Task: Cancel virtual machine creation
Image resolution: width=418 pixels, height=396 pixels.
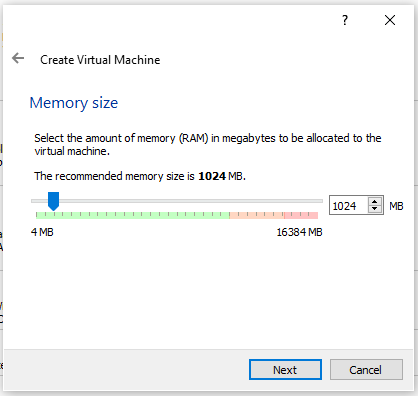Action: coord(366,369)
